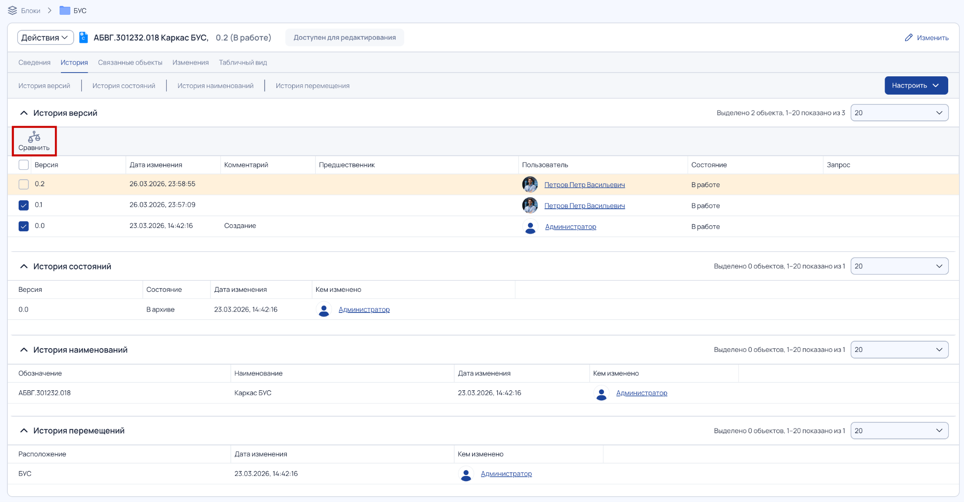Open the Настроить dropdown button
964x502 pixels.
(916, 85)
